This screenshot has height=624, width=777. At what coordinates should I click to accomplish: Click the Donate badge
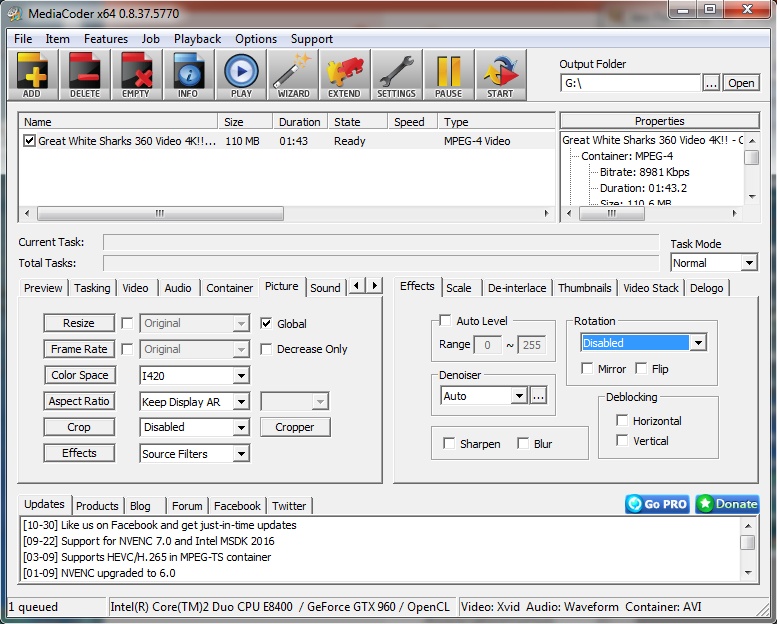click(727, 504)
